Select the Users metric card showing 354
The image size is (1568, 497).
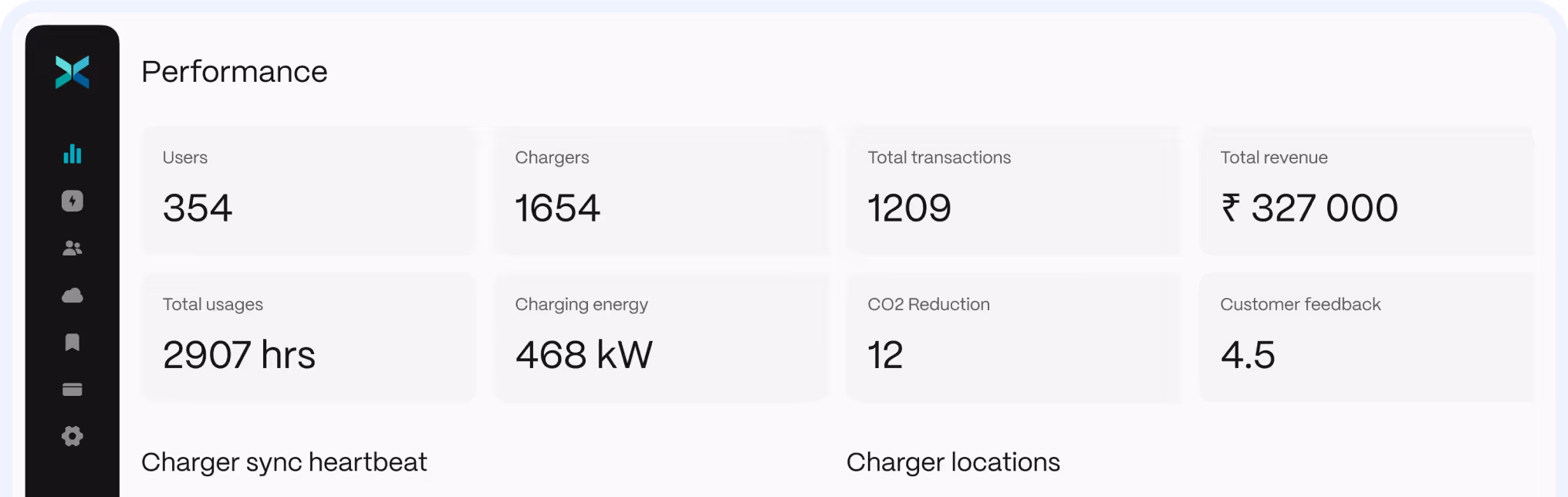tap(308, 189)
